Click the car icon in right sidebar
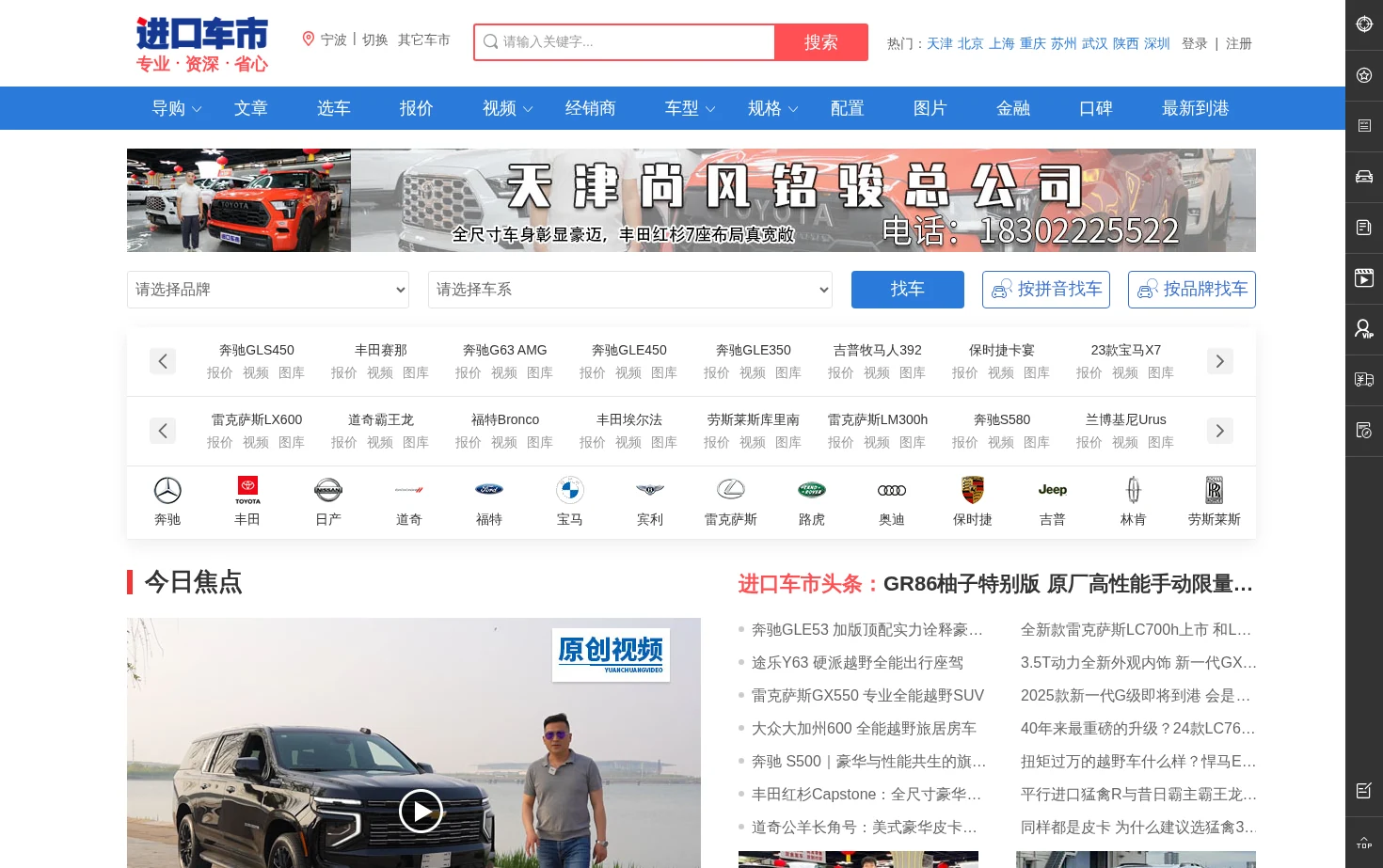 pyautogui.click(x=1364, y=177)
